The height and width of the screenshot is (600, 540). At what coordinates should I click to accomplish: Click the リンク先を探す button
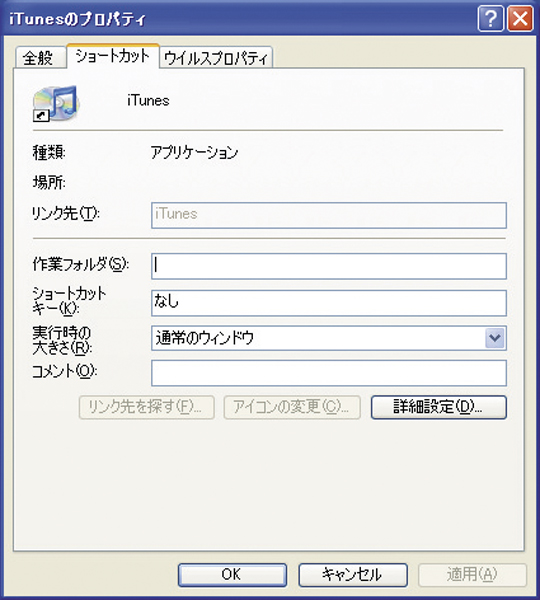click(147, 407)
